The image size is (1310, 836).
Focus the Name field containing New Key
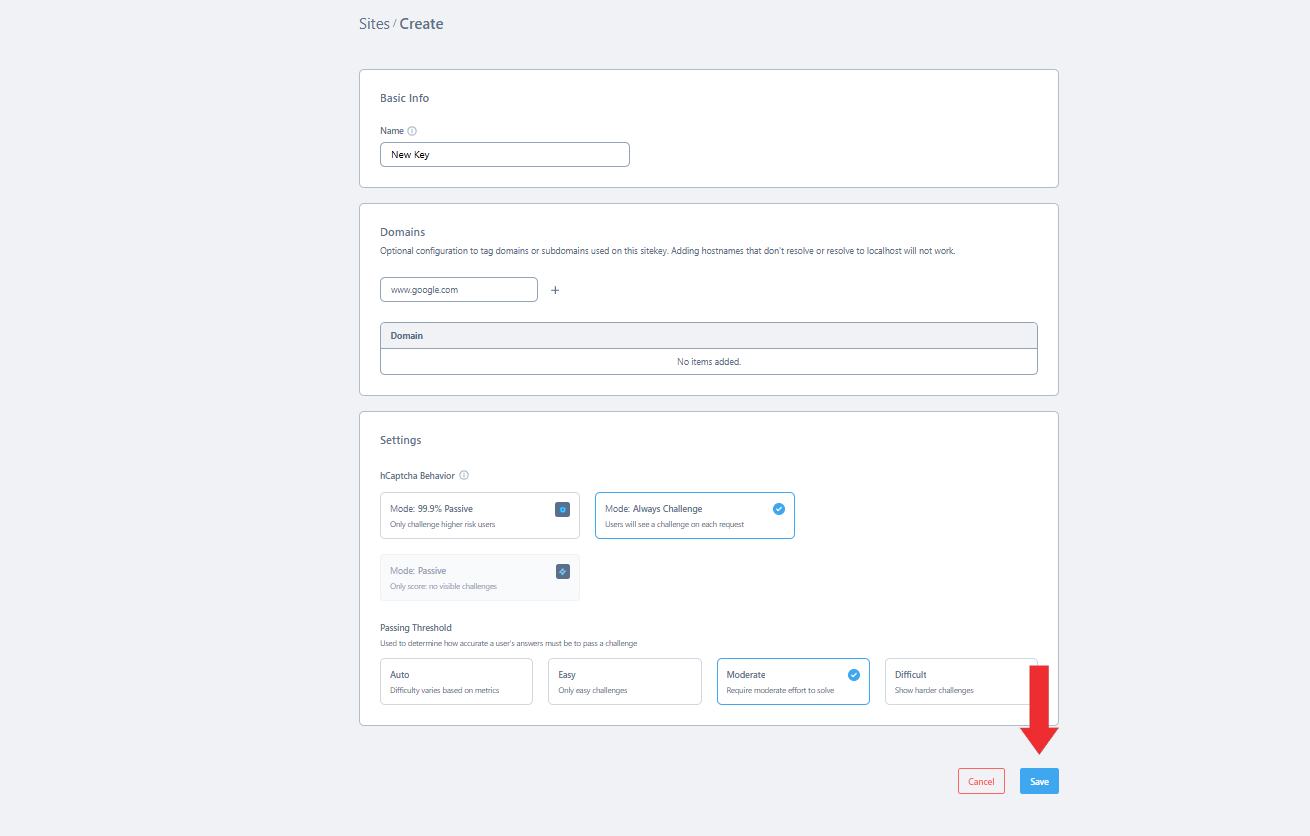(x=504, y=155)
